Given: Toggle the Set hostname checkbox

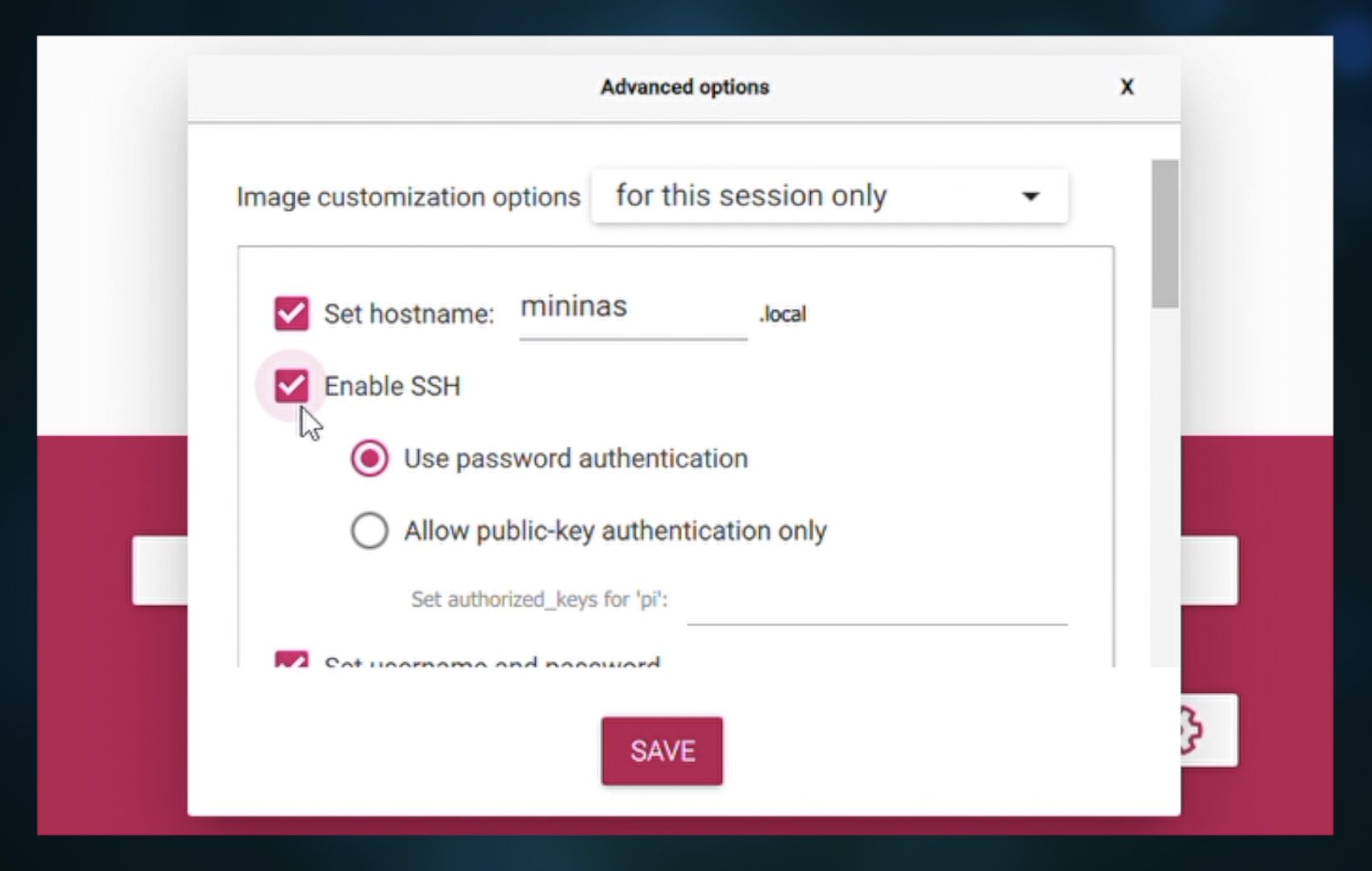Looking at the screenshot, I should coord(292,313).
